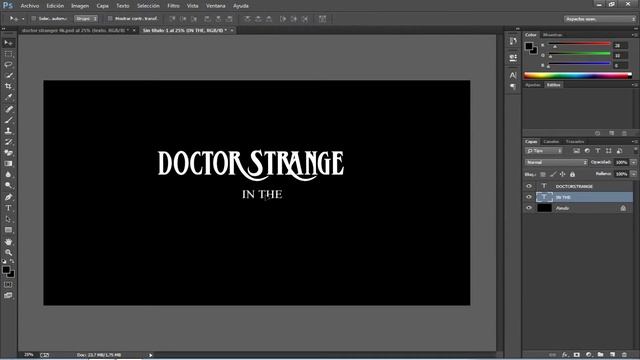Open the Character panel icon in the dock

(x=513, y=76)
